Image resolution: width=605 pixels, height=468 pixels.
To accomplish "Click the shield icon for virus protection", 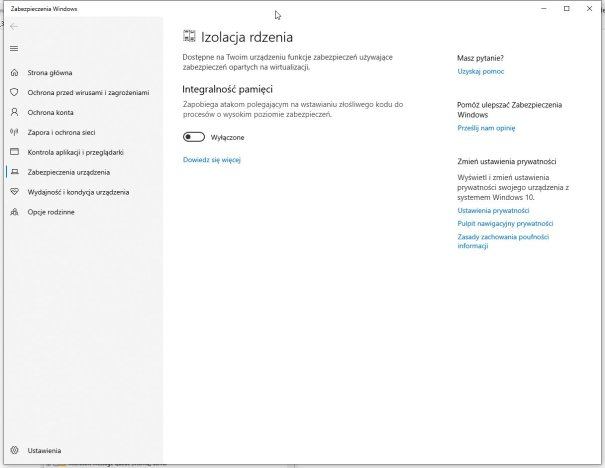I will [x=14, y=92].
